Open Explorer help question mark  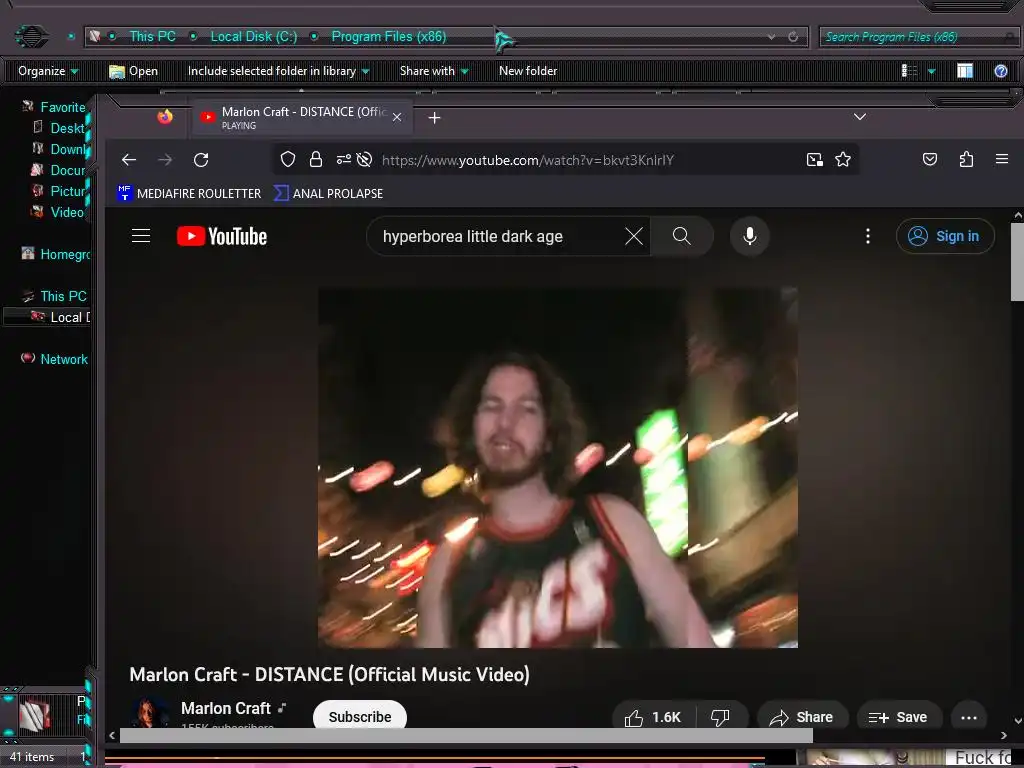point(1000,71)
